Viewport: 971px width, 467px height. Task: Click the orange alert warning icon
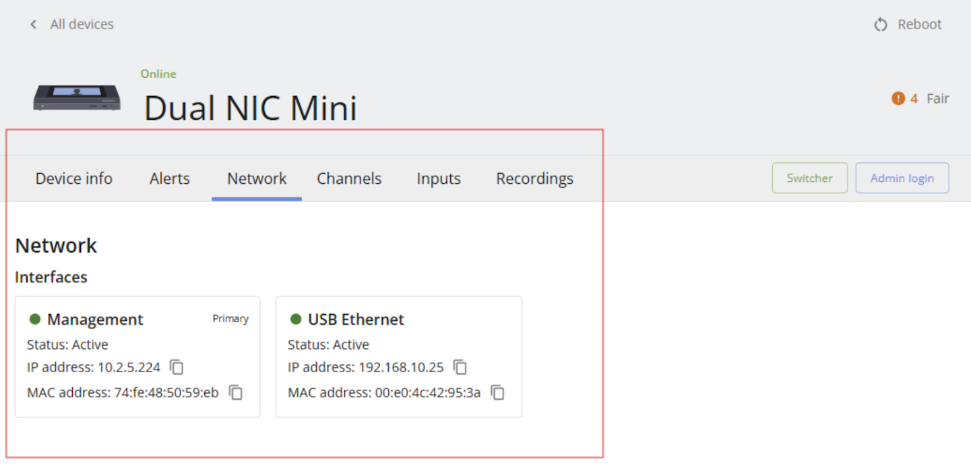click(898, 98)
